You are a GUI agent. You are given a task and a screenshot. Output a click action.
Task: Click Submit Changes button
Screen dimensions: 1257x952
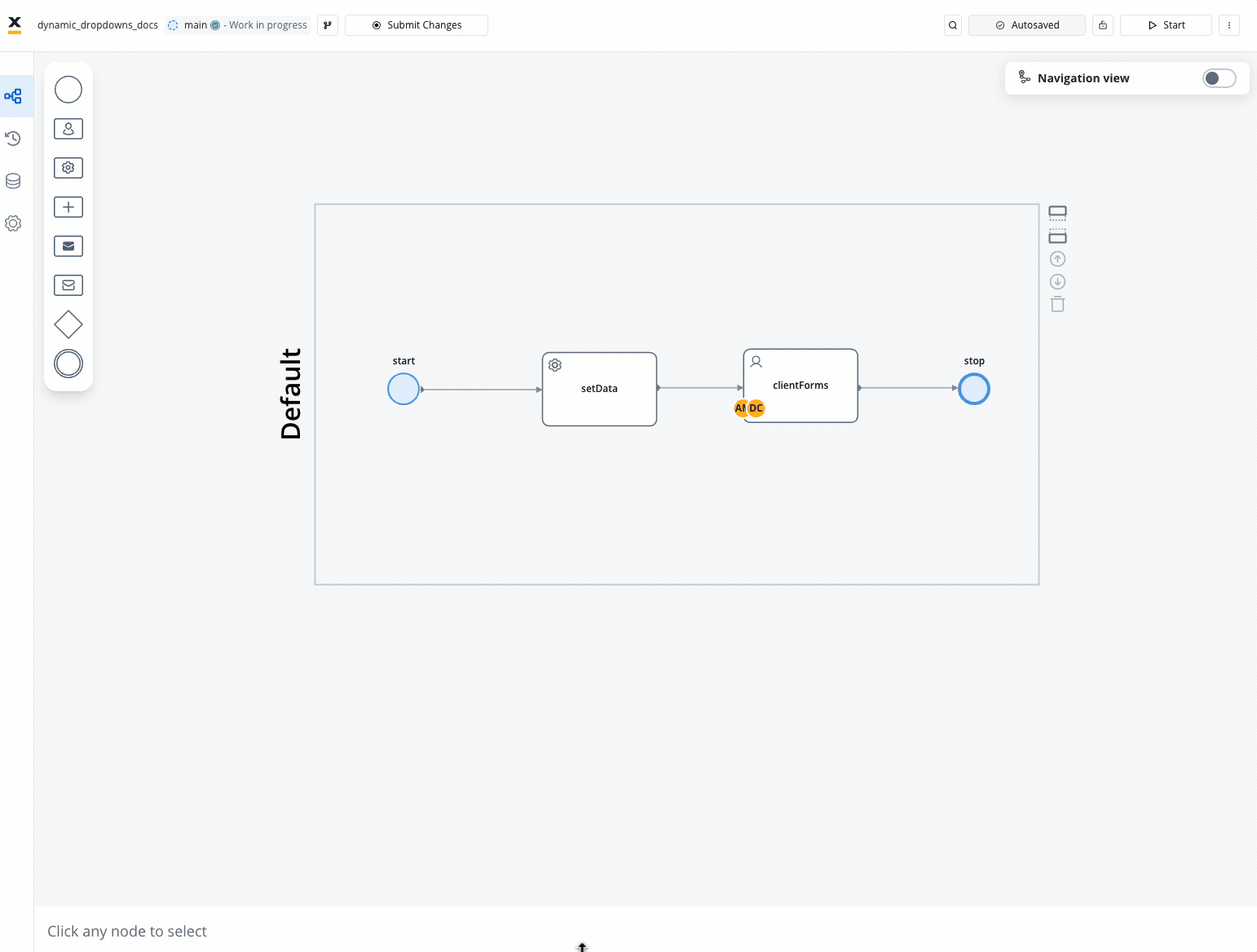coord(417,25)
